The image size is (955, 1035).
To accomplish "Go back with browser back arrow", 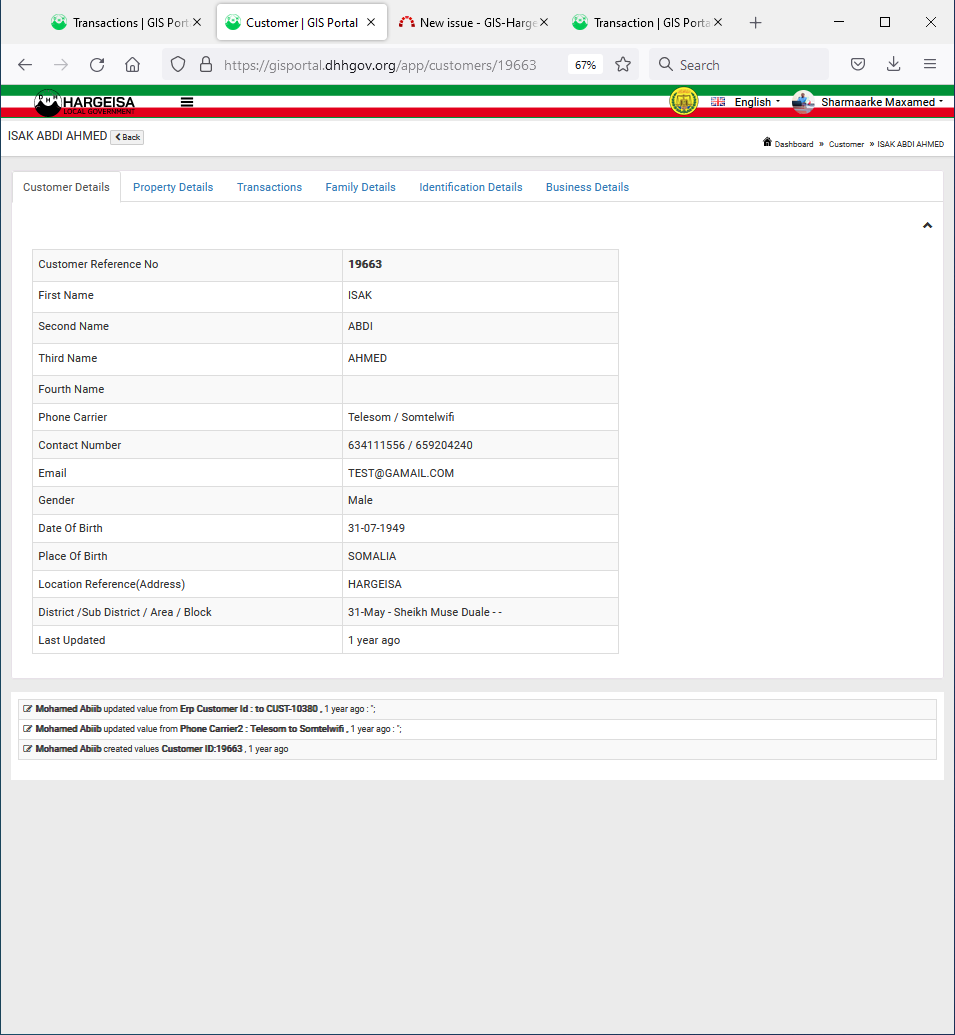I will pyautogui.click(x=25, y=65).
